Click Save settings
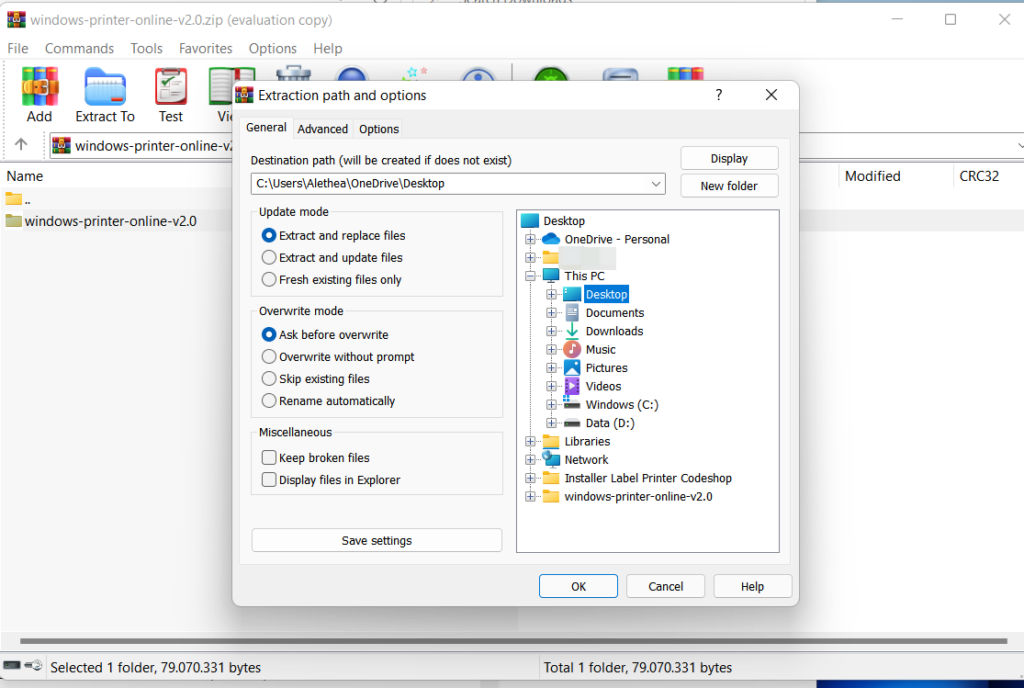The width and height of the screenshot is (1024, 688). click(x=377, y=540)
